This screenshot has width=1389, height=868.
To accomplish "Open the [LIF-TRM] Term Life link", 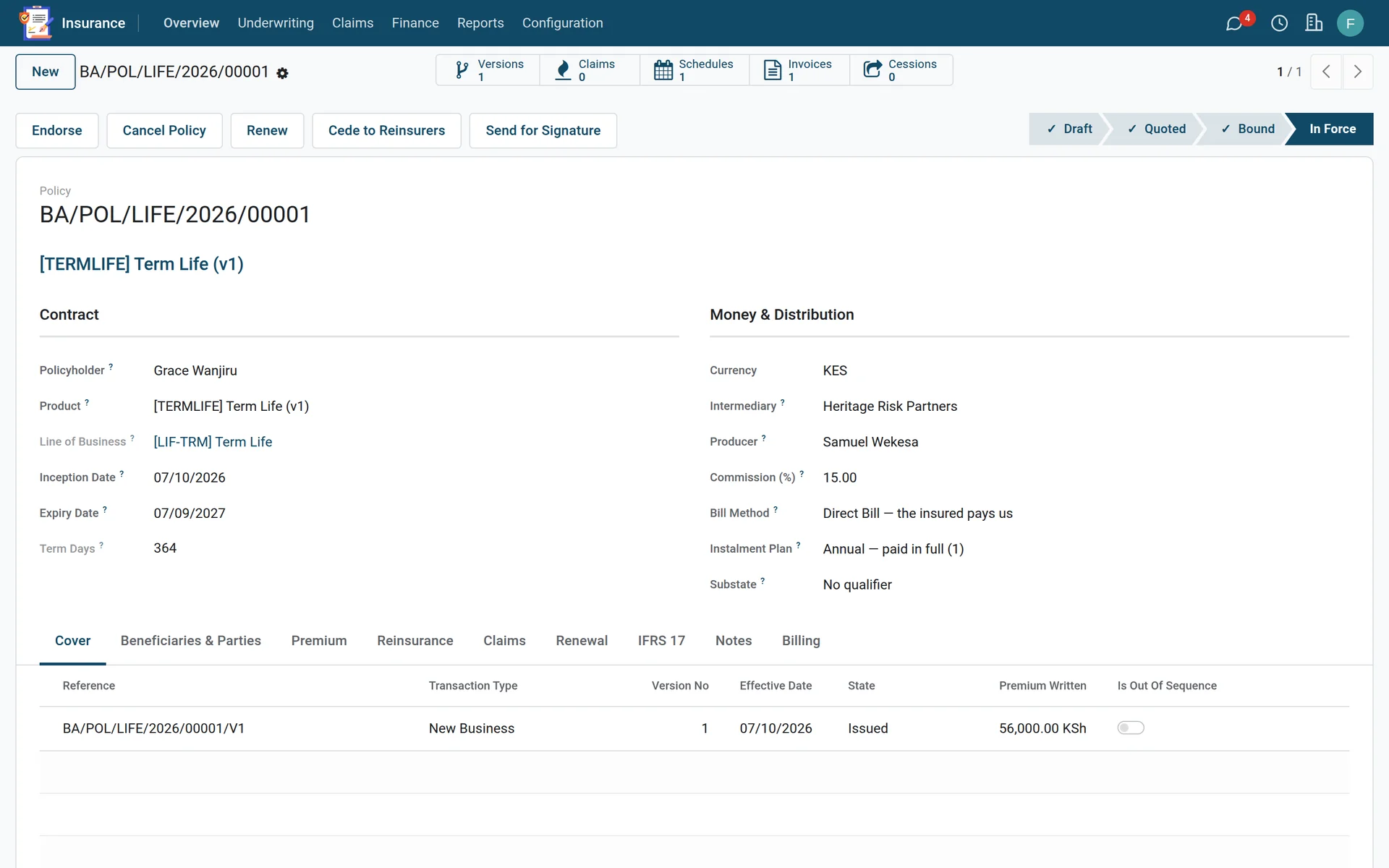I will 213,442.
